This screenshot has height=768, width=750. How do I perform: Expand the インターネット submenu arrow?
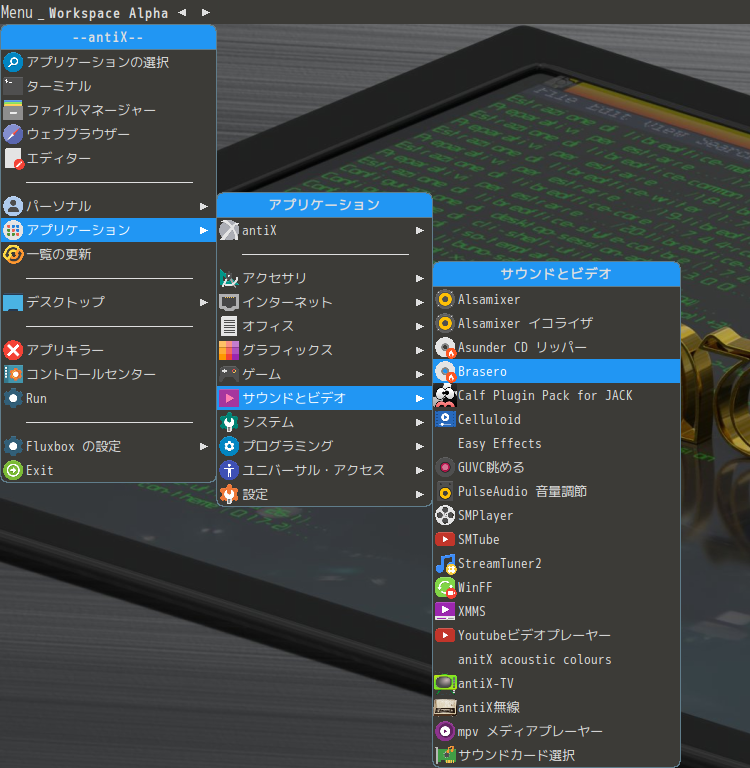coord(419,303)
